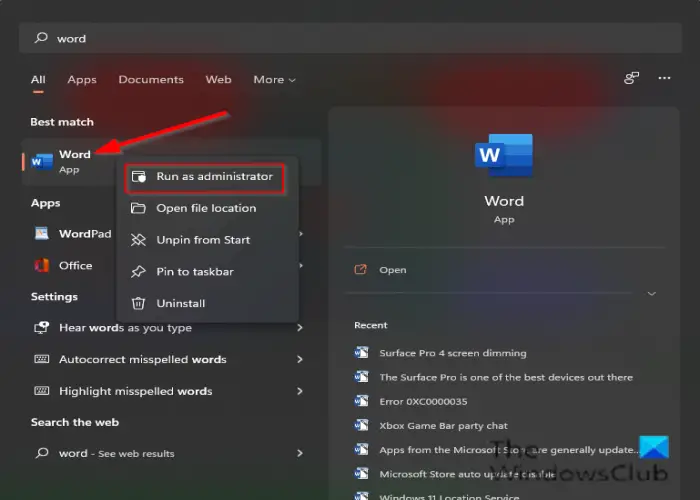Screen dimensions: 700x500
Task: Click the Office app icon
Action: (42, 265)
